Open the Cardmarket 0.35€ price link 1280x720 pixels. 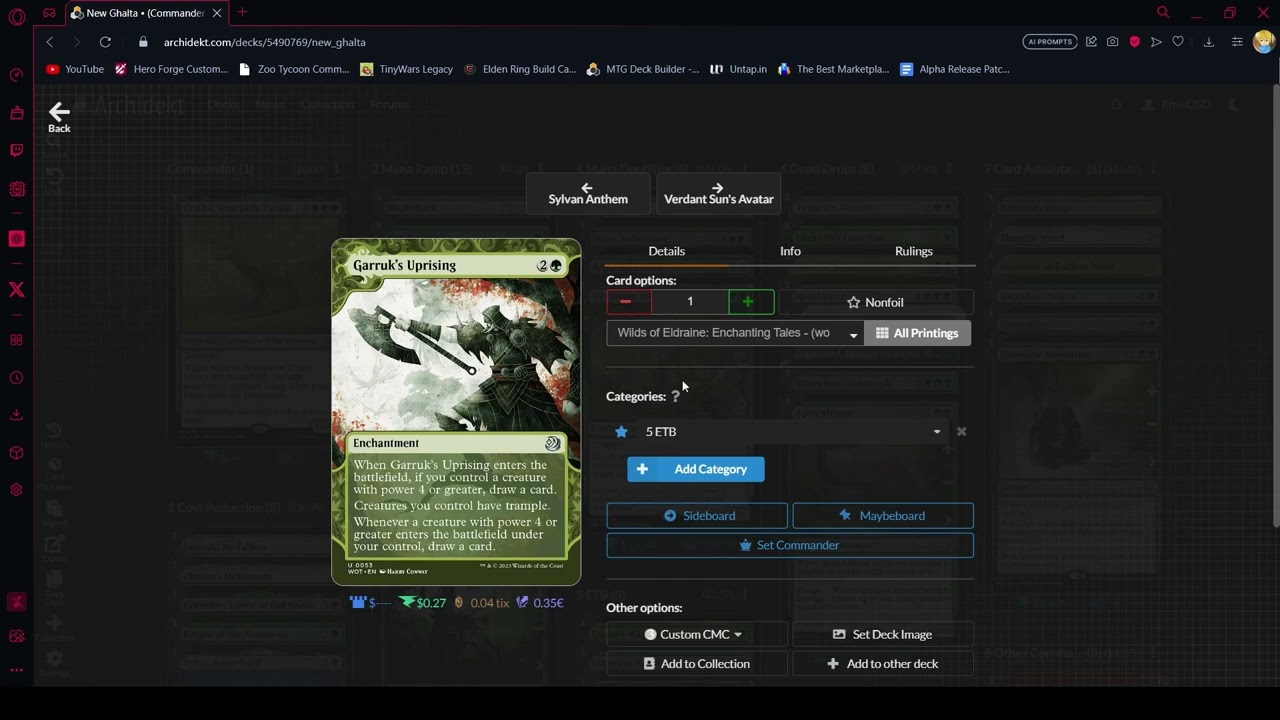tap(540, 603)
